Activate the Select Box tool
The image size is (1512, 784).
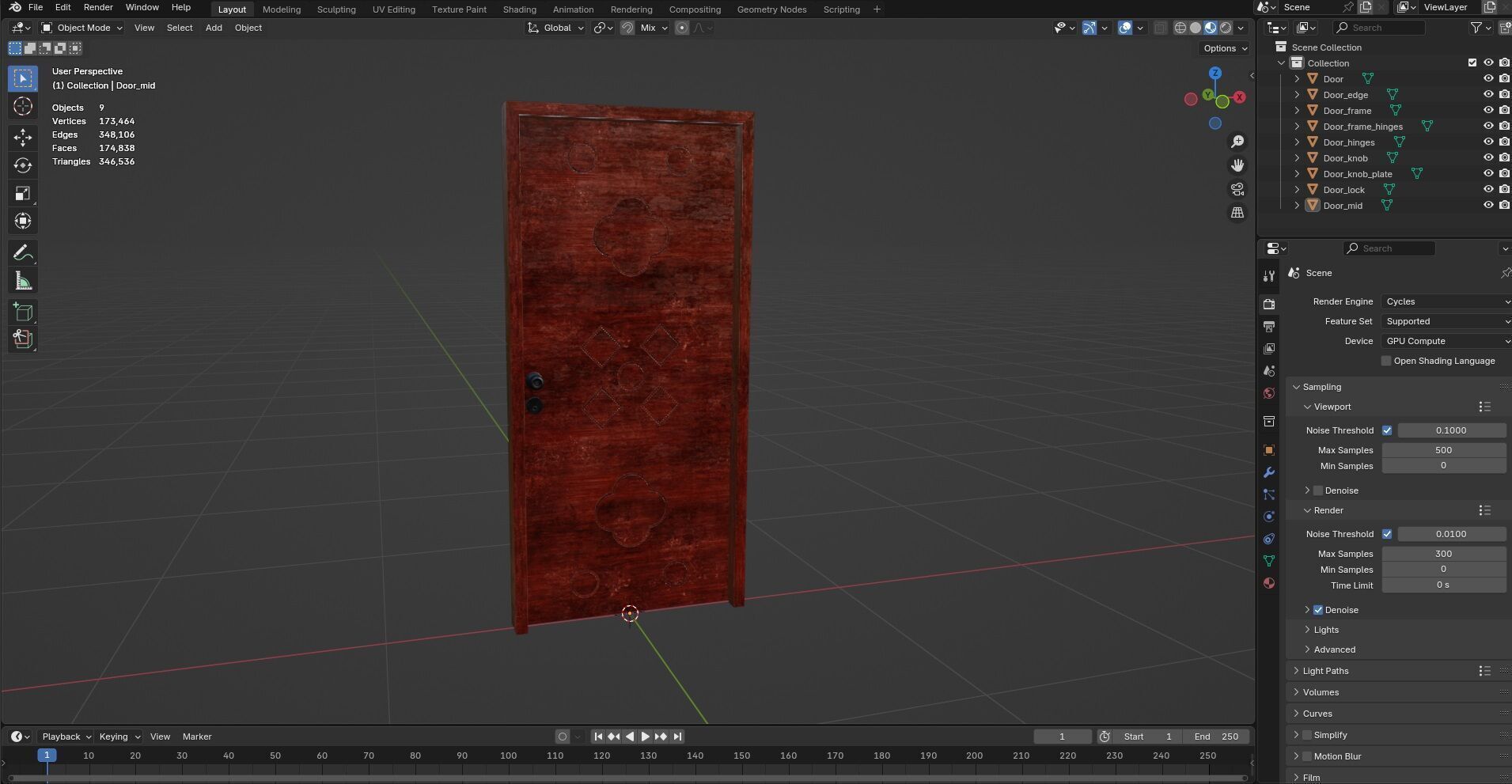pos(23,78)
